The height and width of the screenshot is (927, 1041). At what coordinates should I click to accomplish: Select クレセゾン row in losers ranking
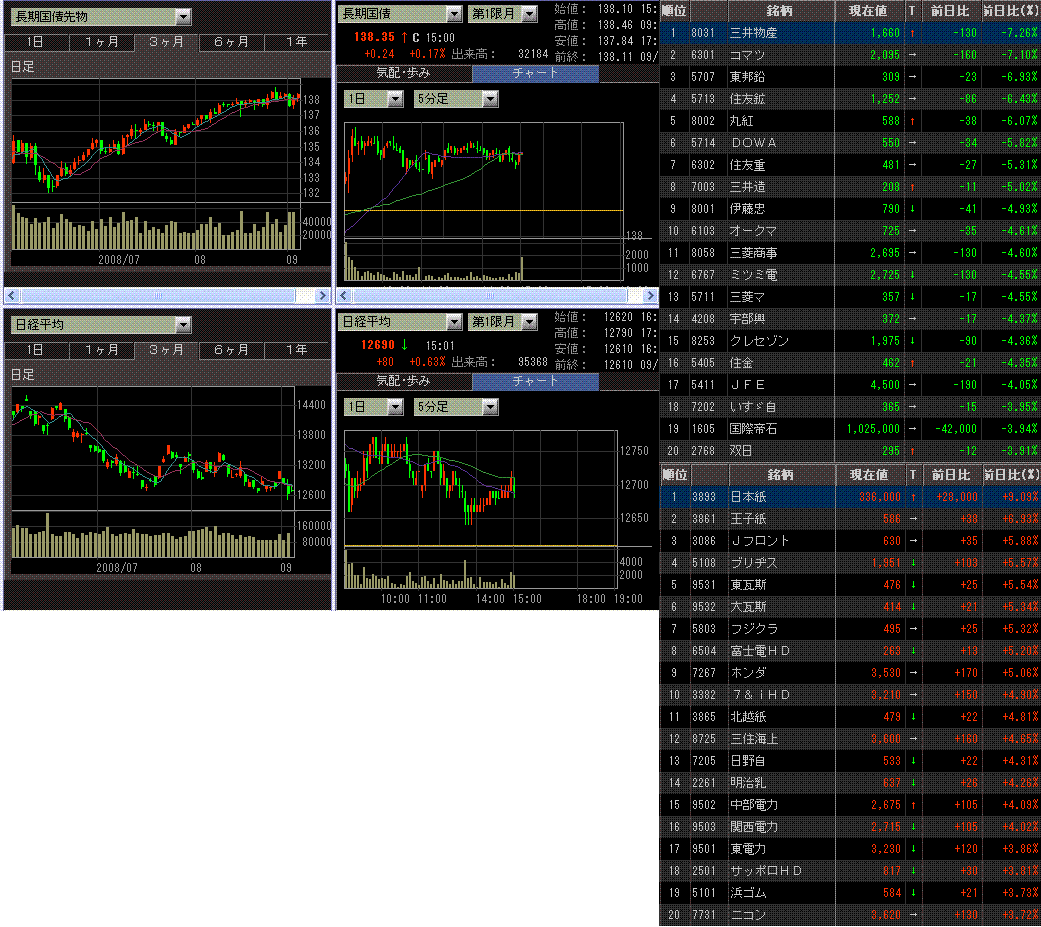pos(850,341)
